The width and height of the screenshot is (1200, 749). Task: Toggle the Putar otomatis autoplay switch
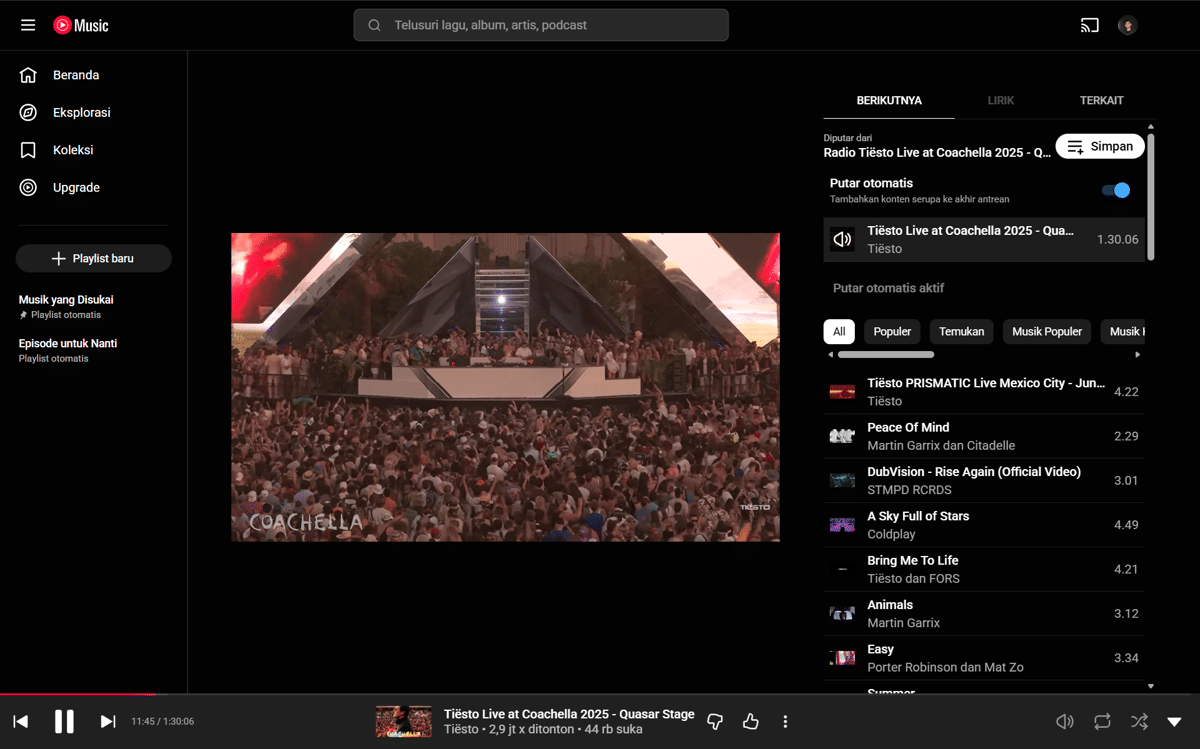(x=1116, y=190)
